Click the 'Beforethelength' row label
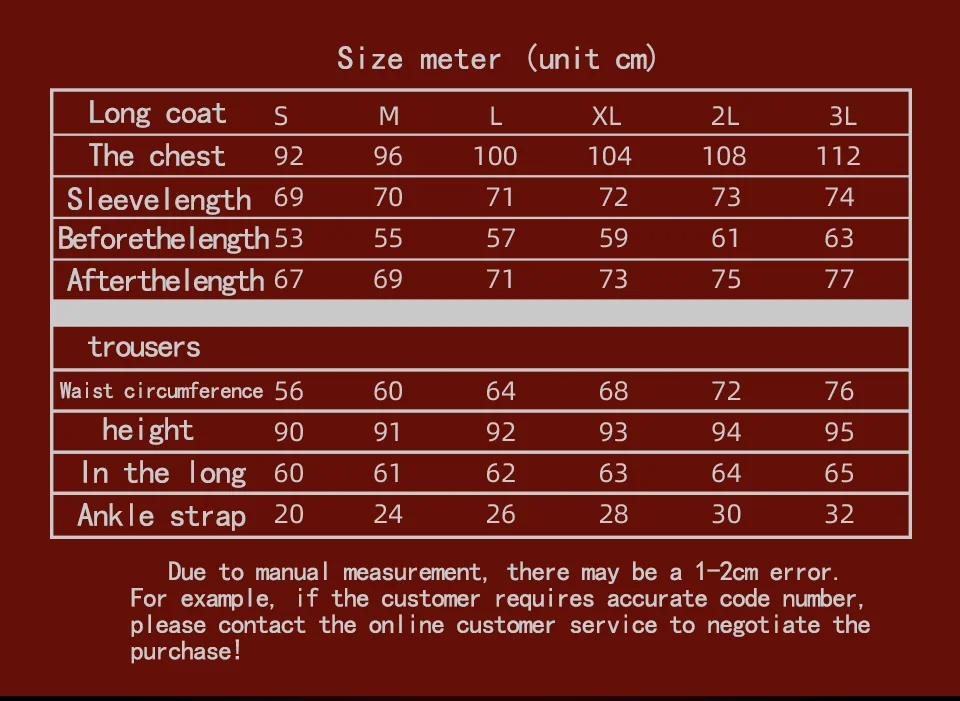Viewport: 960px width, 701px height. point(163,239)
